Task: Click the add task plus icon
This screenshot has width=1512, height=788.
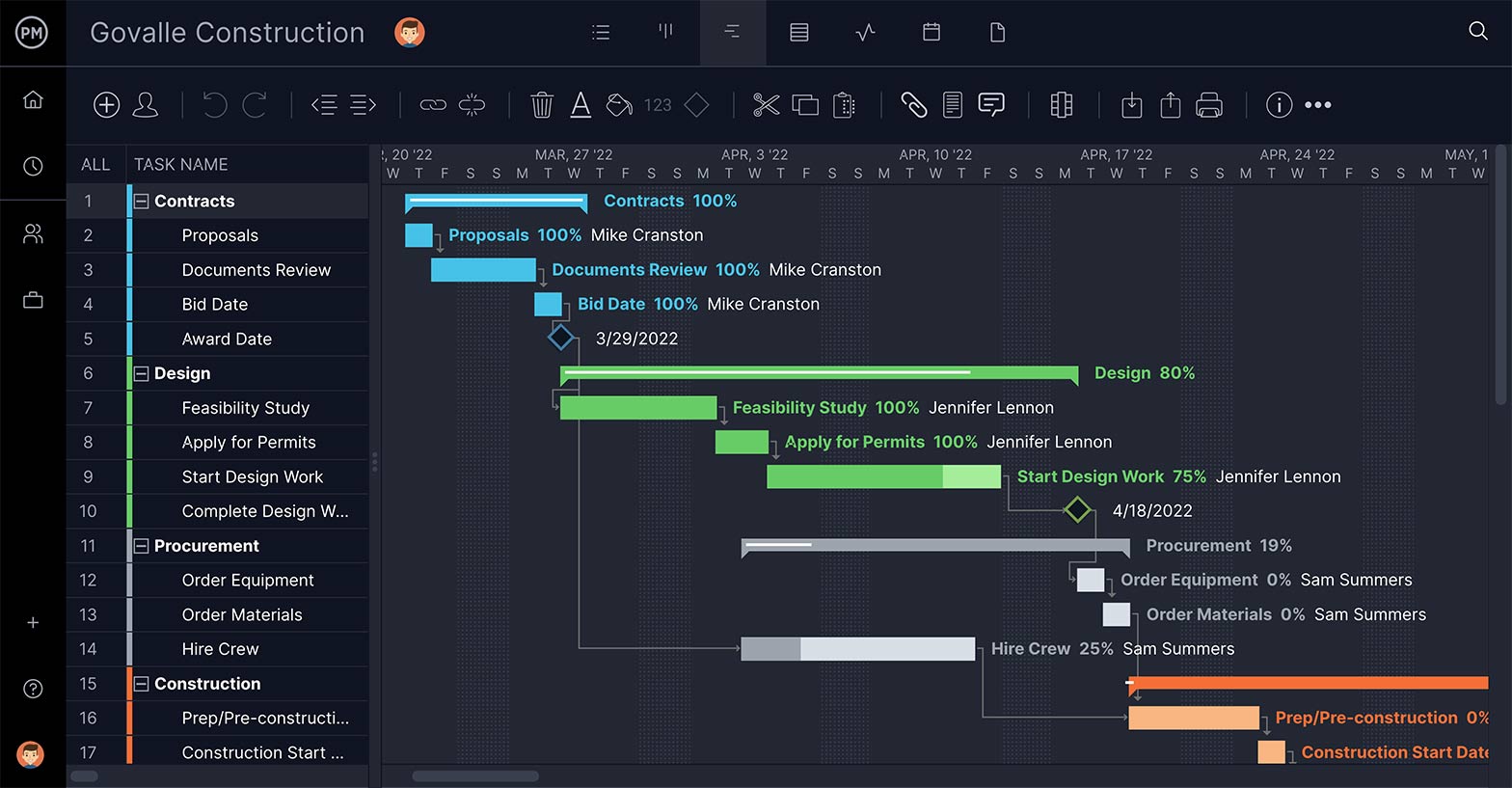Action: pos(106,105)
